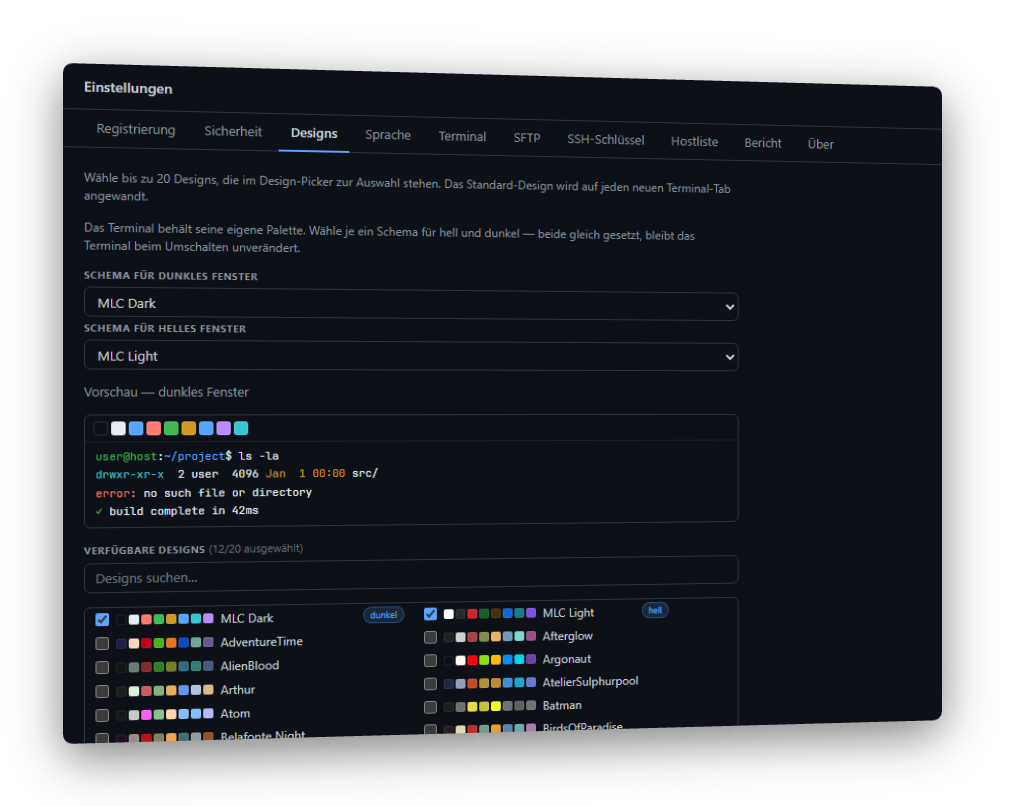Click the black preview palette swatch
This screenshot has width=1026, height=806.
pos(101,429)
